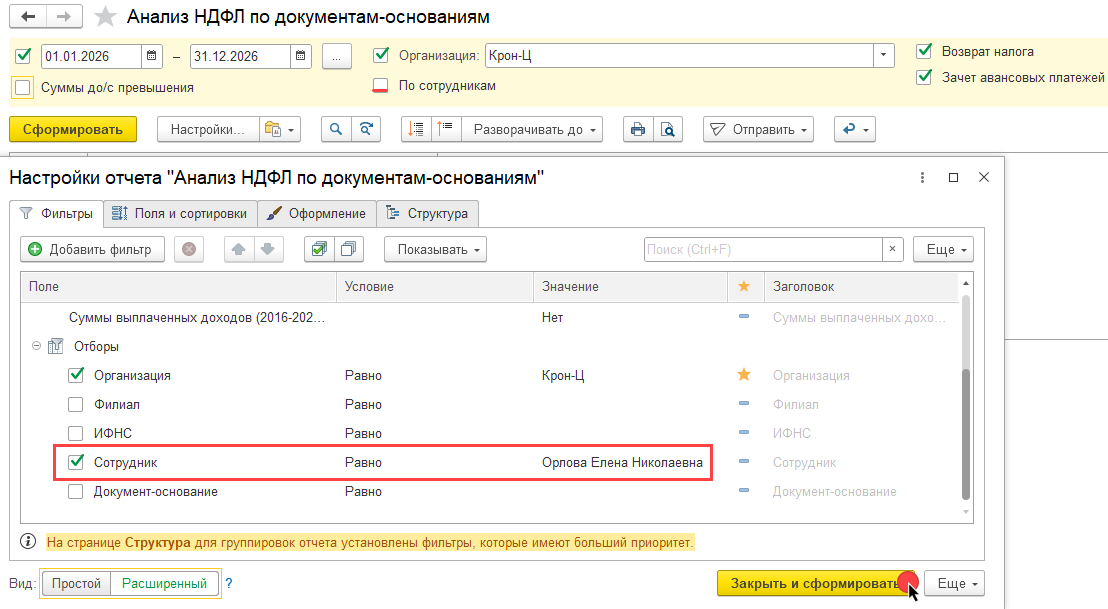Open Разворачивать до dropdown

click(531, 130)
